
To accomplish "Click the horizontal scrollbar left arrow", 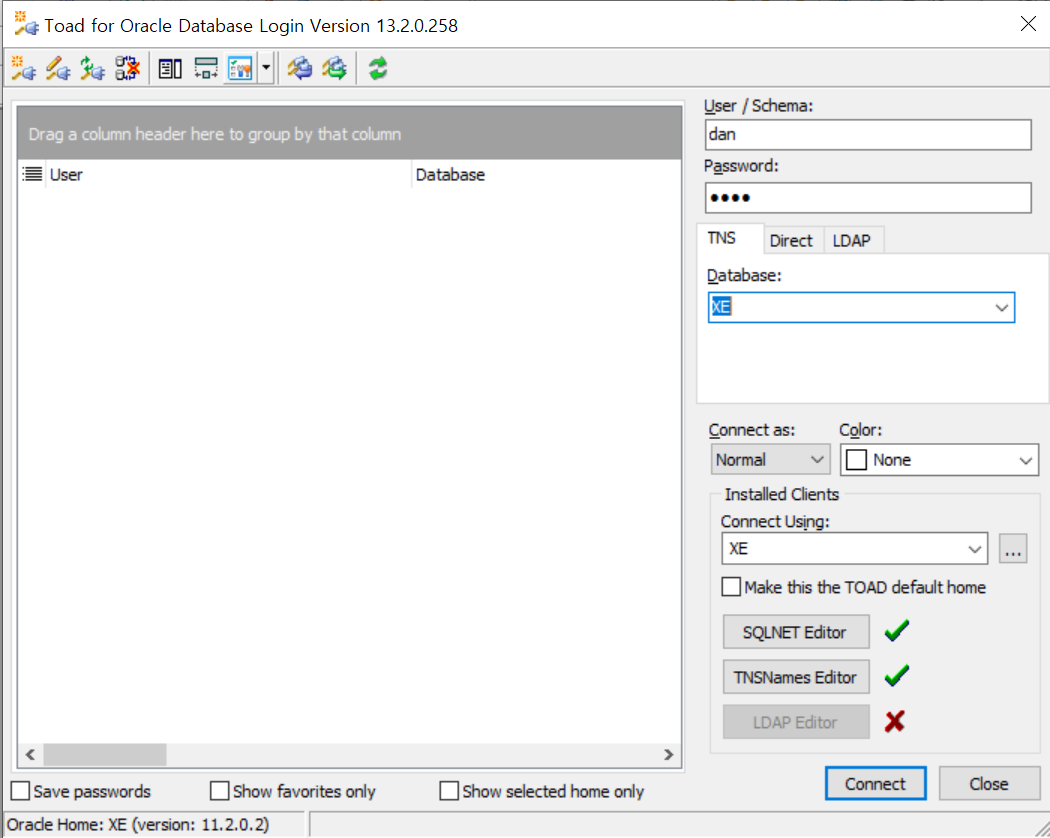I will pos(30,754).
